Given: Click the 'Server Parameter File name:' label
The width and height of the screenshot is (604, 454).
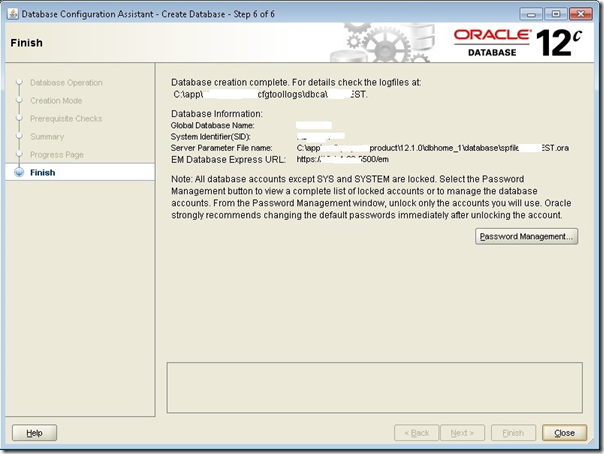Looking at the screenshot, I should (x=221, y=148).
